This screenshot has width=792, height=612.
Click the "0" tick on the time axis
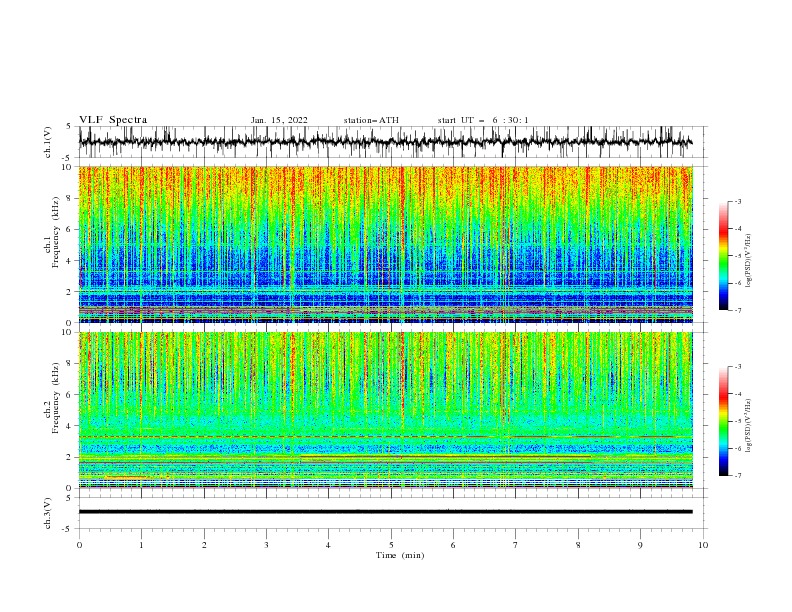click(79, 545)
